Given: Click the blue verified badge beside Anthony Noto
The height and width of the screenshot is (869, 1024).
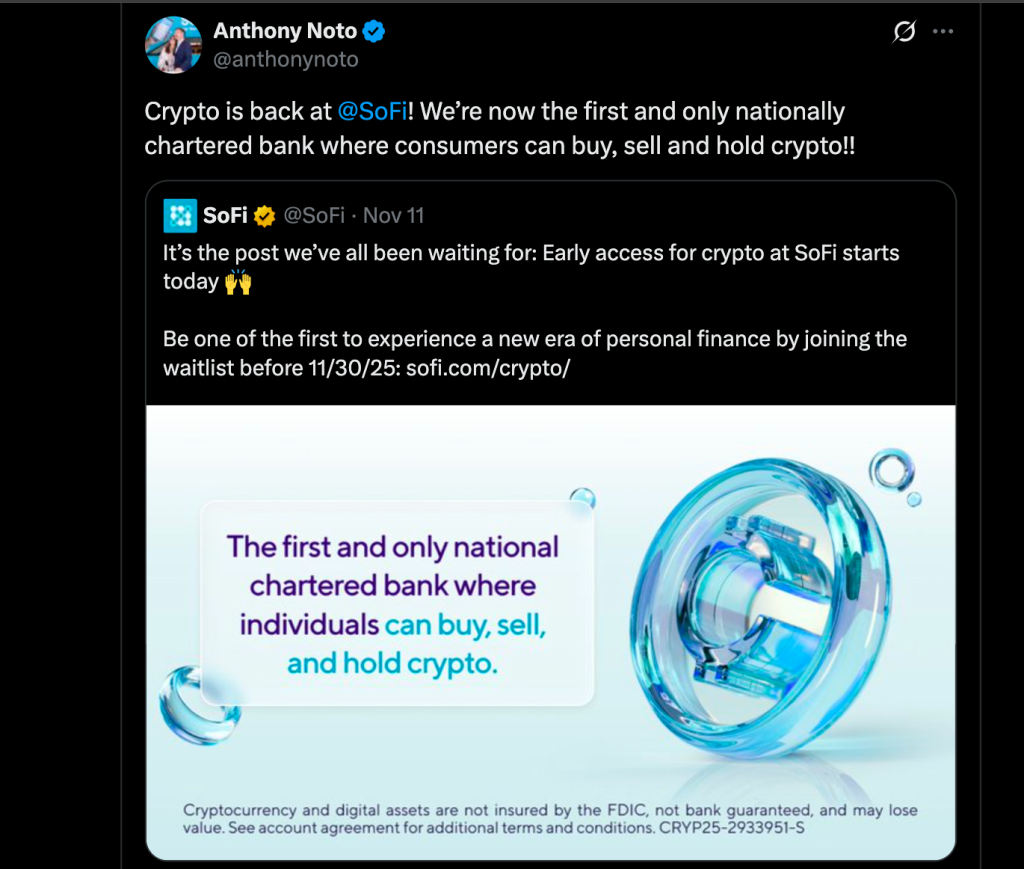Looking at the screenshot, I should pos(374,32).
